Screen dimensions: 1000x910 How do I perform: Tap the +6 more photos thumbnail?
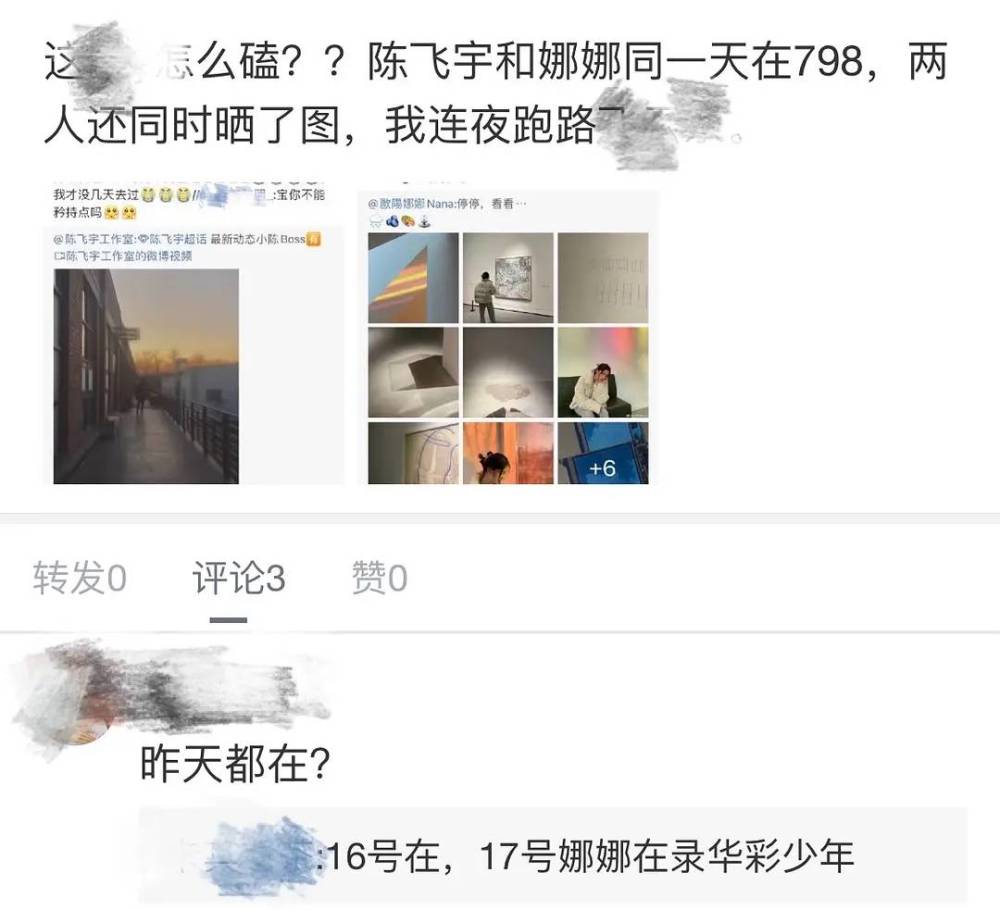click(x=603, y=453)
